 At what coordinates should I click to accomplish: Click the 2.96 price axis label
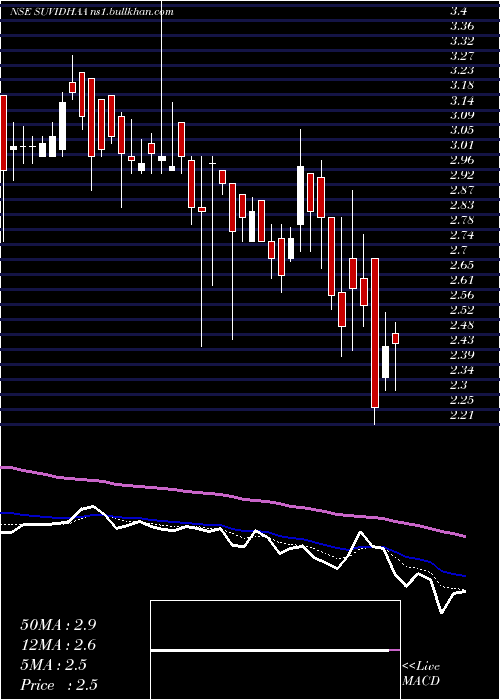pos(462,160)
